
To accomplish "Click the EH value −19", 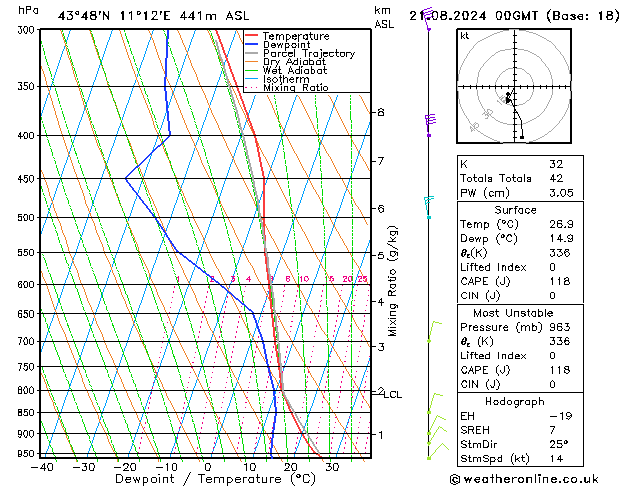I will [x=561, y=416].
